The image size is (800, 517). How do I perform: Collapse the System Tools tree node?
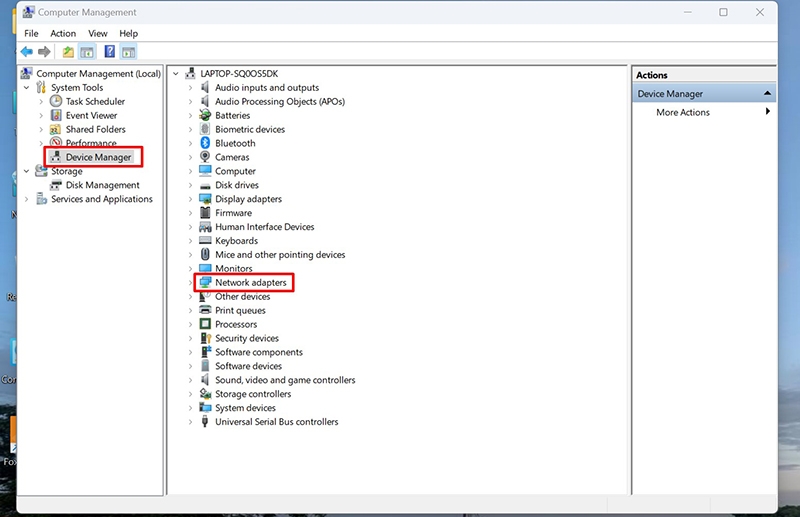click(x=27, y=87)
